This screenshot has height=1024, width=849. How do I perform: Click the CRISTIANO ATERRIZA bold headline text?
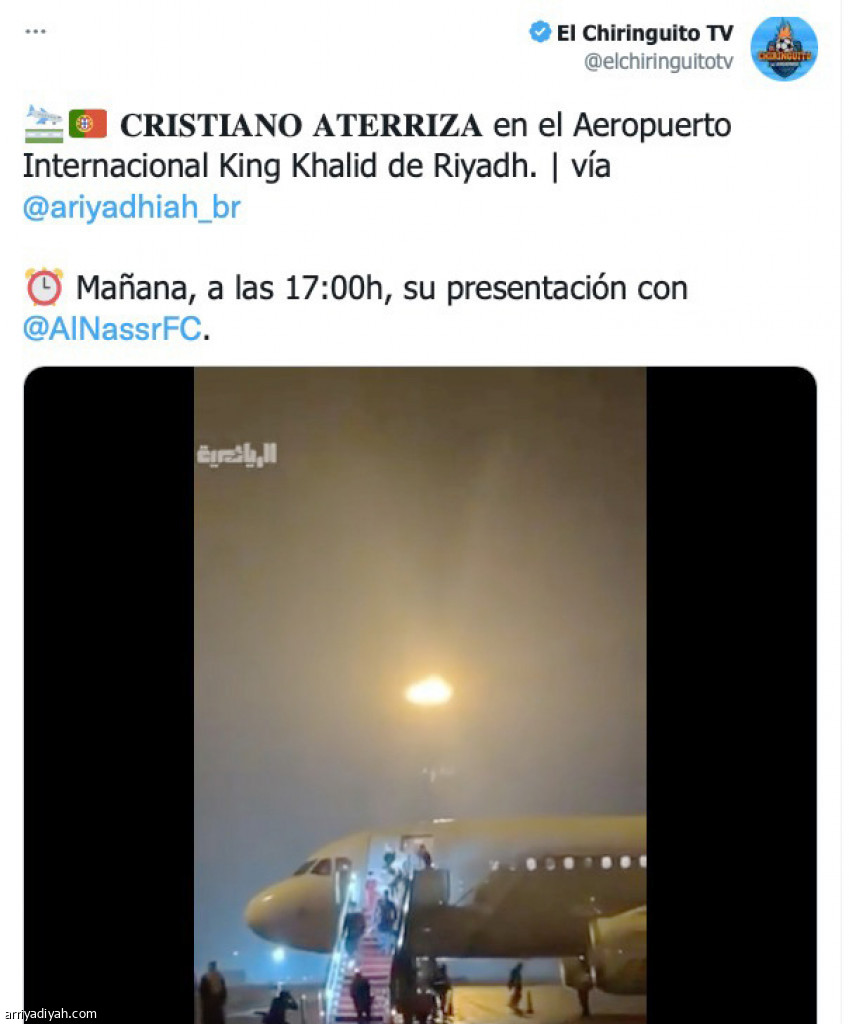(x=300, y=125)
